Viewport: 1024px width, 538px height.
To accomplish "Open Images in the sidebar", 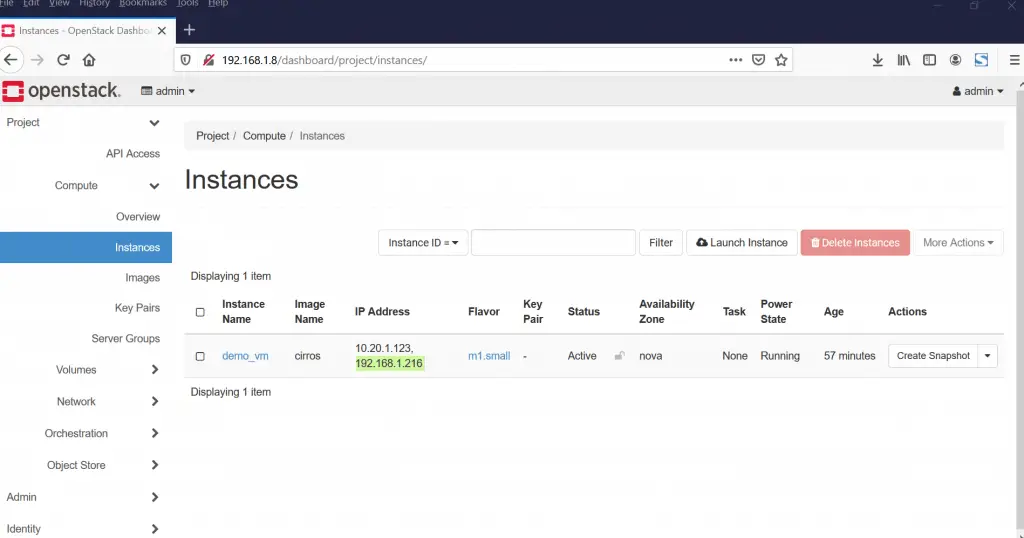I will point(142,278).
